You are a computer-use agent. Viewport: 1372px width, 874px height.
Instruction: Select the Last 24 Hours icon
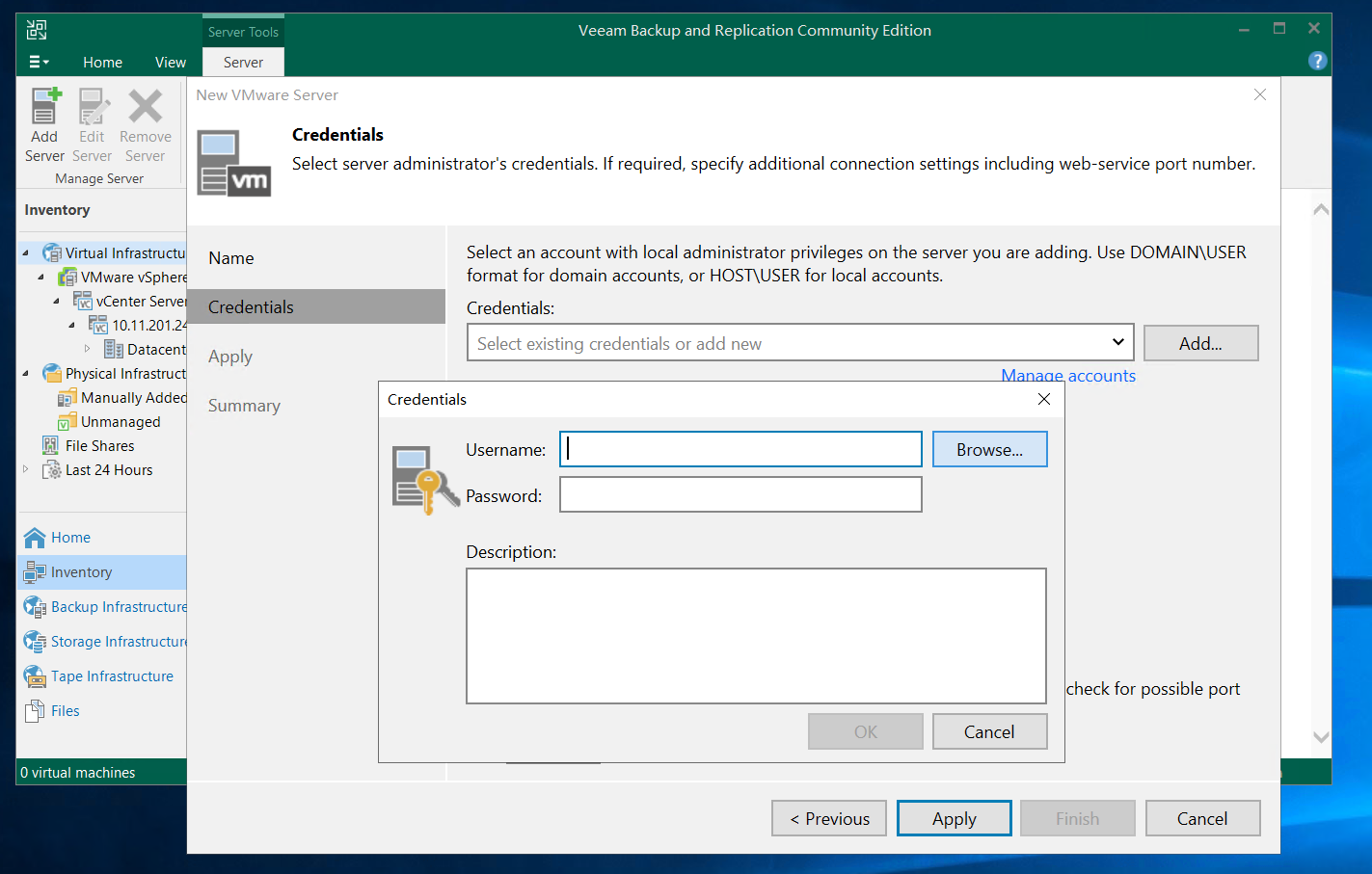point(52,470)
